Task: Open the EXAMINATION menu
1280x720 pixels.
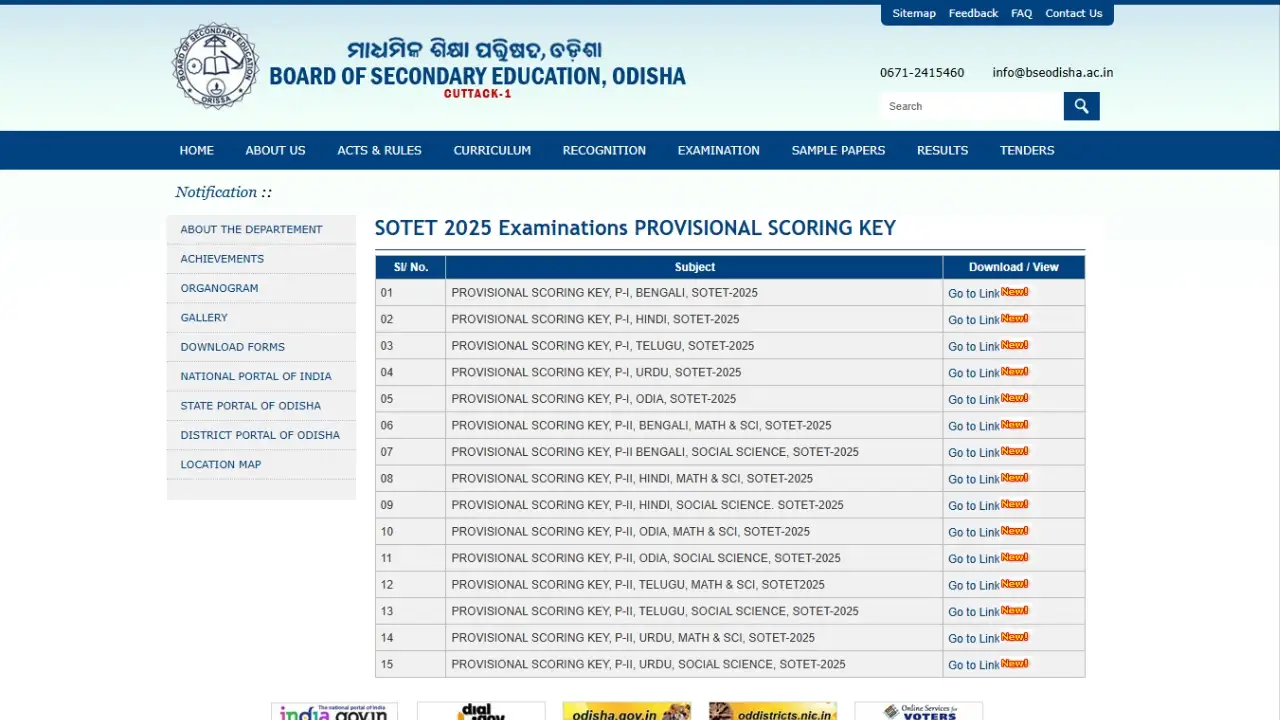Action: 718,150
